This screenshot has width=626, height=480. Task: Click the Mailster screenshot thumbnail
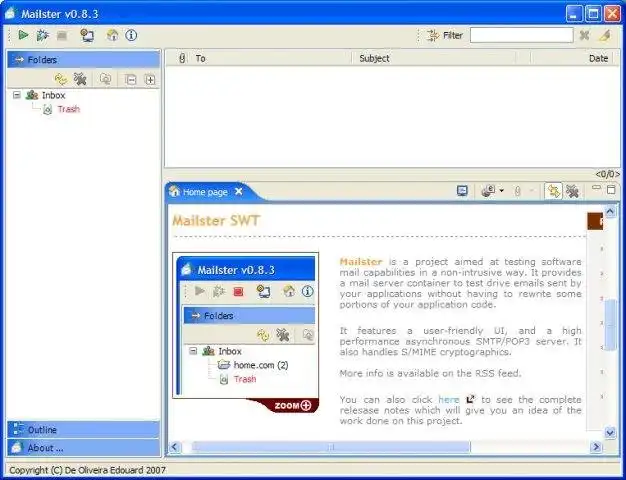[x=246, y=325]
